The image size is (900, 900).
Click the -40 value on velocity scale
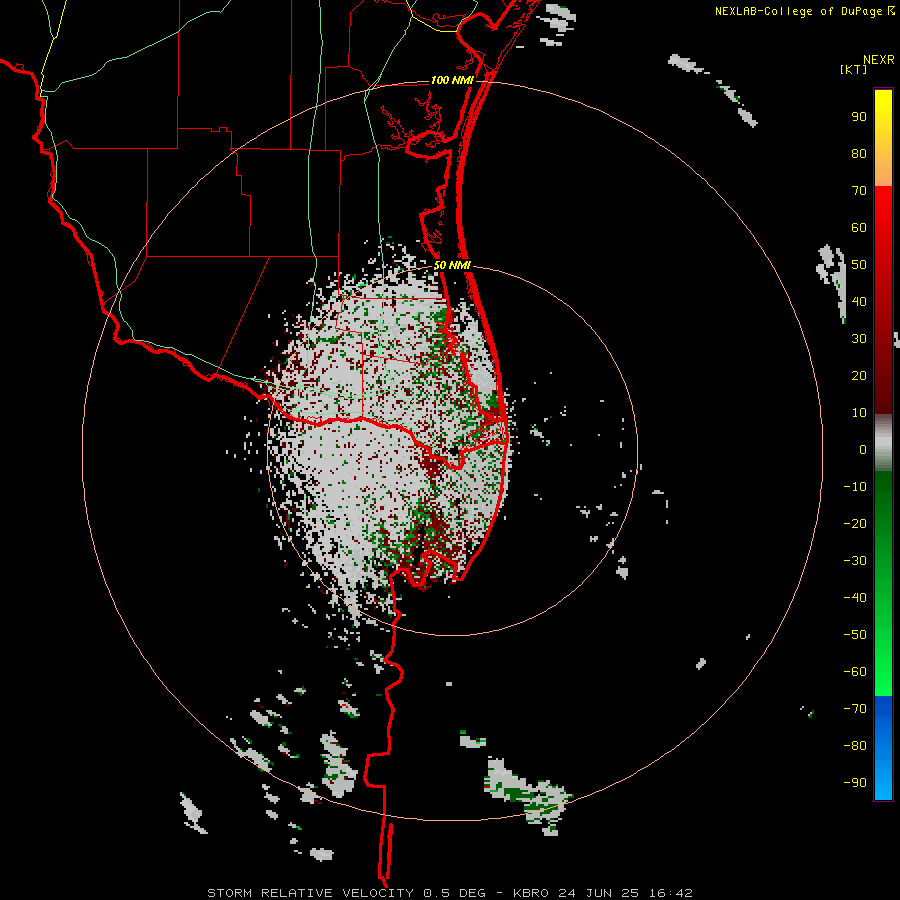point(855,598)
